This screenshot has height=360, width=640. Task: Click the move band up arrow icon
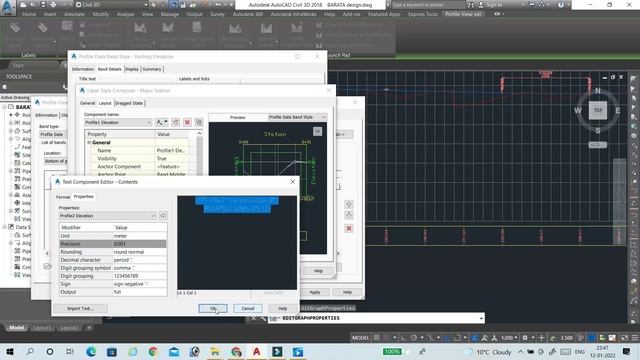[x=349, y=204]
